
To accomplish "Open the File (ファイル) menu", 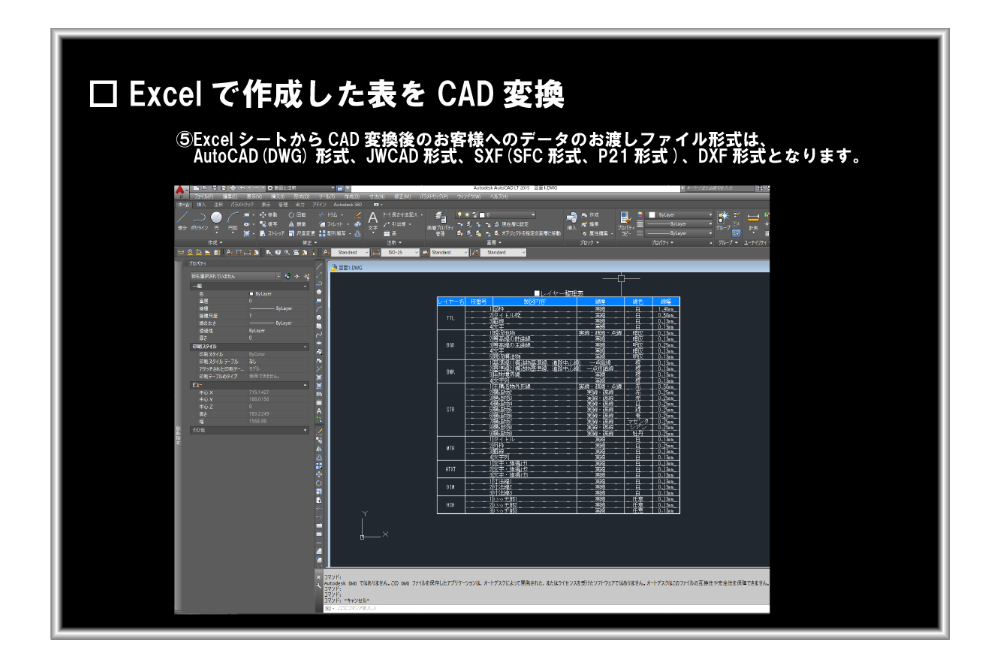I will 204,196.
